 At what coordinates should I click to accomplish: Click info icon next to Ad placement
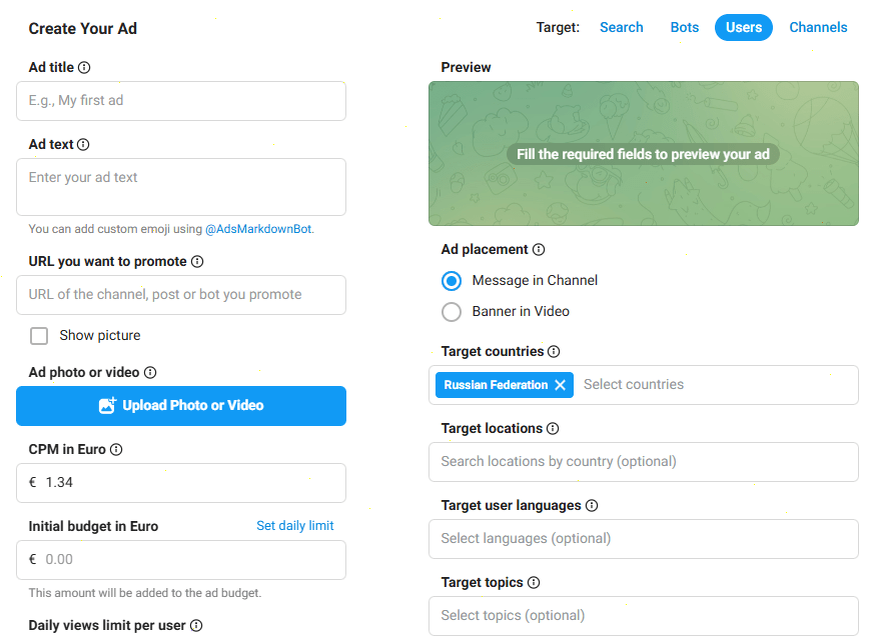point(539,250)
